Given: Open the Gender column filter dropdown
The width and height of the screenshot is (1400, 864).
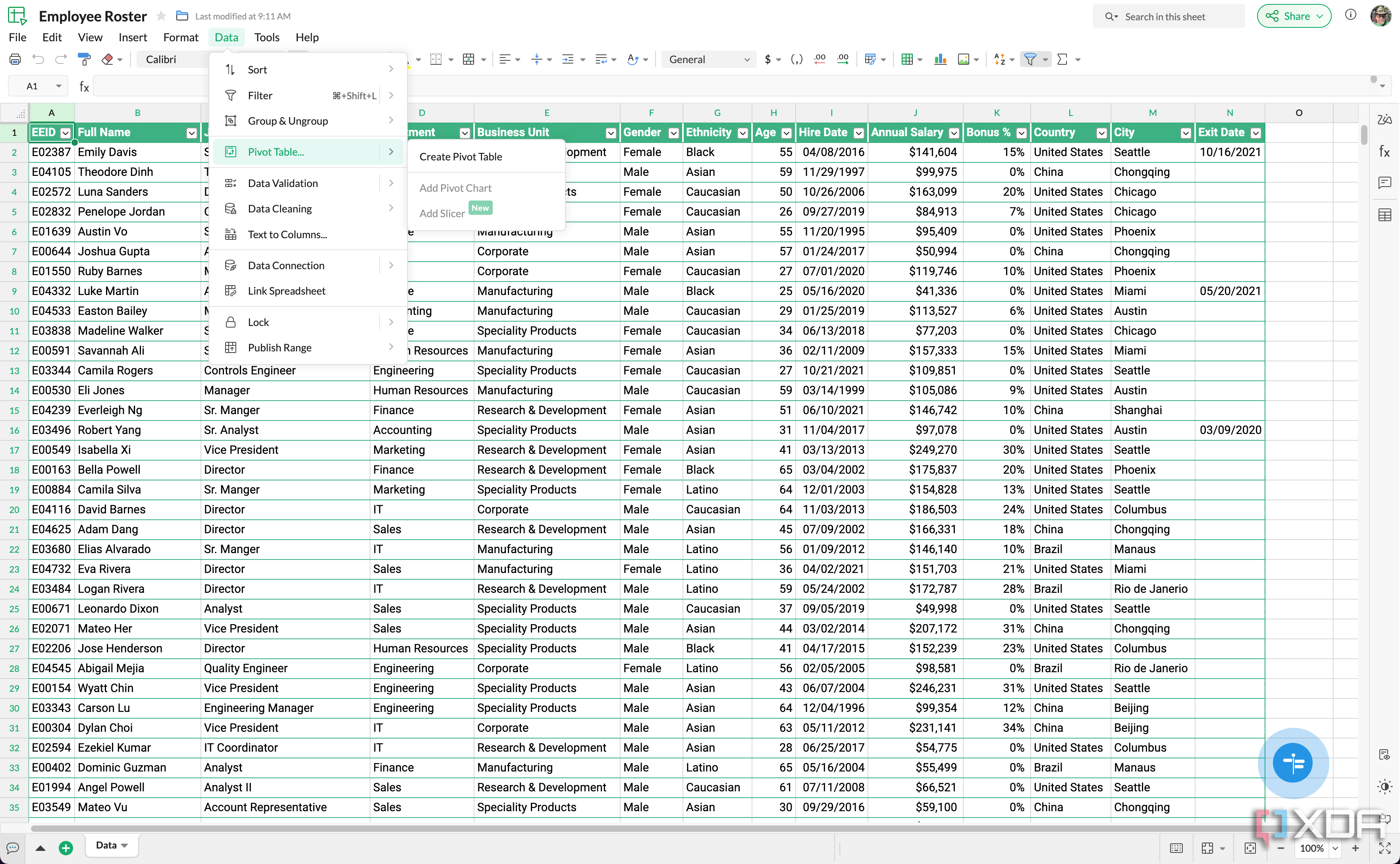Looking at the screenshot, I should pos(674,133).
